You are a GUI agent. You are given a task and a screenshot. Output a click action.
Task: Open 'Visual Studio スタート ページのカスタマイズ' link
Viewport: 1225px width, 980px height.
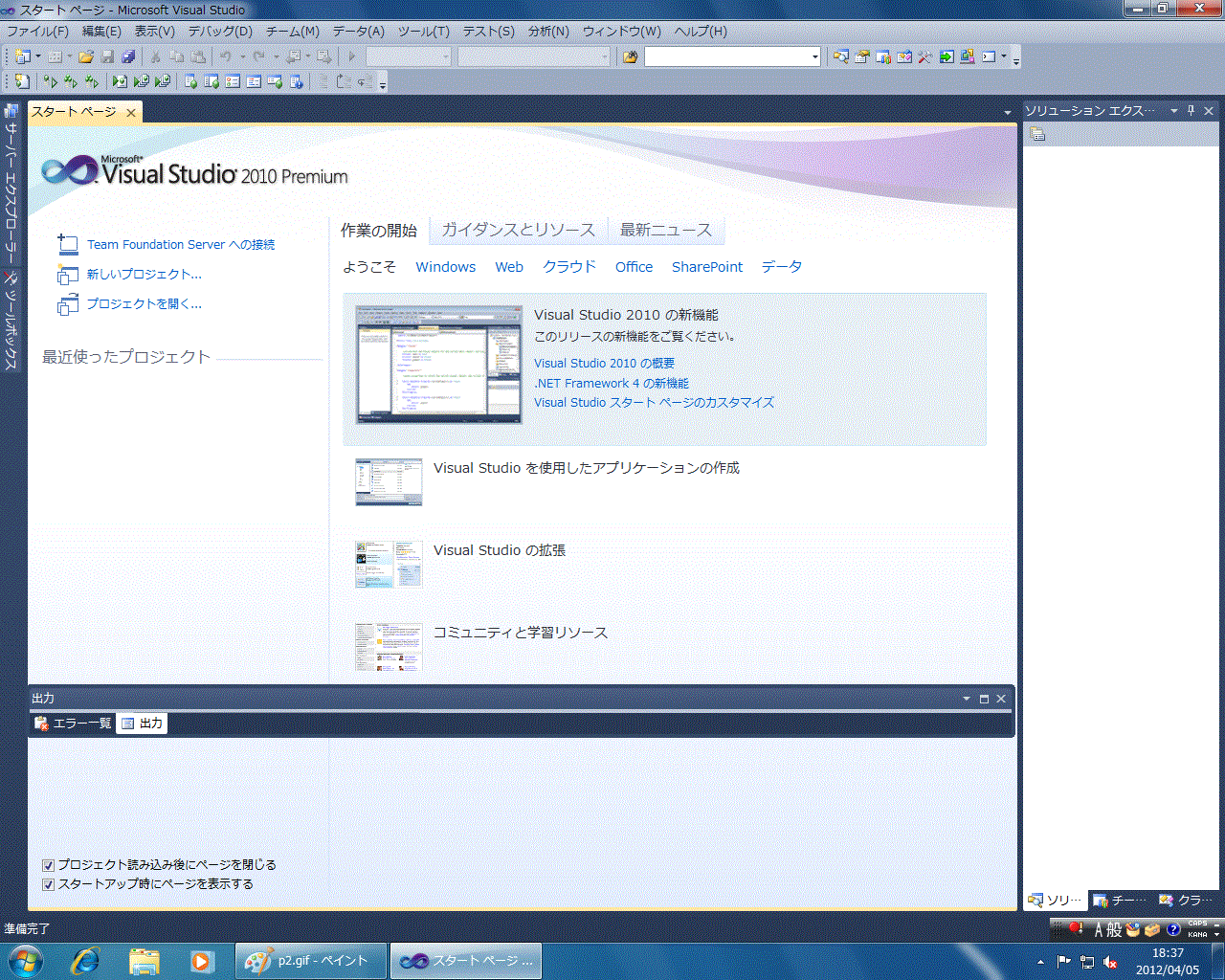654,403
